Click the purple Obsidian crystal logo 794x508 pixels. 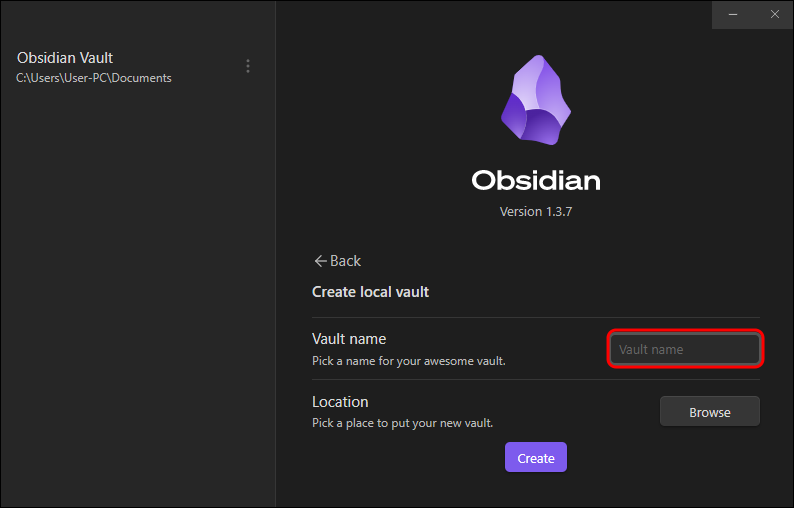click(x=536, y=100)
